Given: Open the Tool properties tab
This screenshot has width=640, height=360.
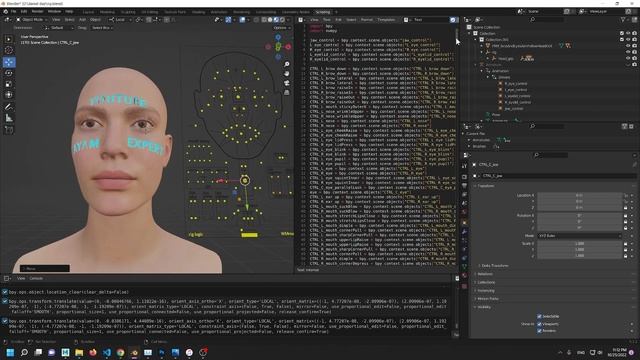Looking at the screenshot, I should coord(464,166).
